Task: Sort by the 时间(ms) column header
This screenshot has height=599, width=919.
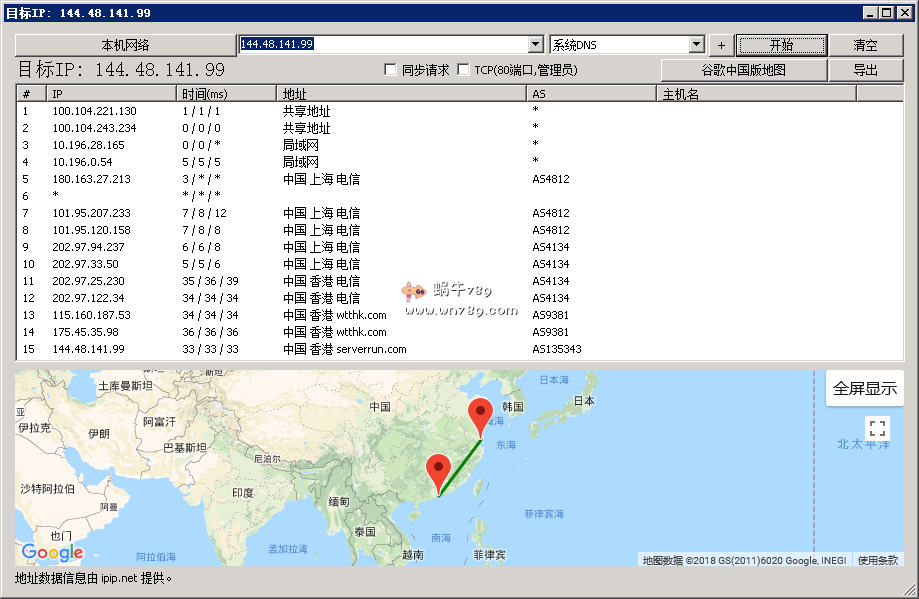Action: click(x=227, y=94)
